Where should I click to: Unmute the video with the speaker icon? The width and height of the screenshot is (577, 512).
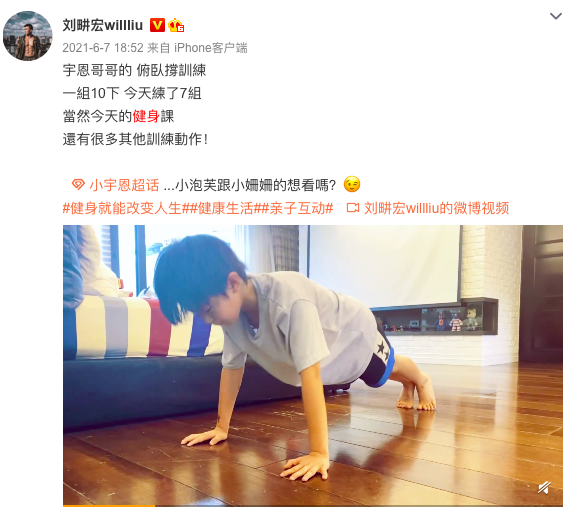click(544, 488)
